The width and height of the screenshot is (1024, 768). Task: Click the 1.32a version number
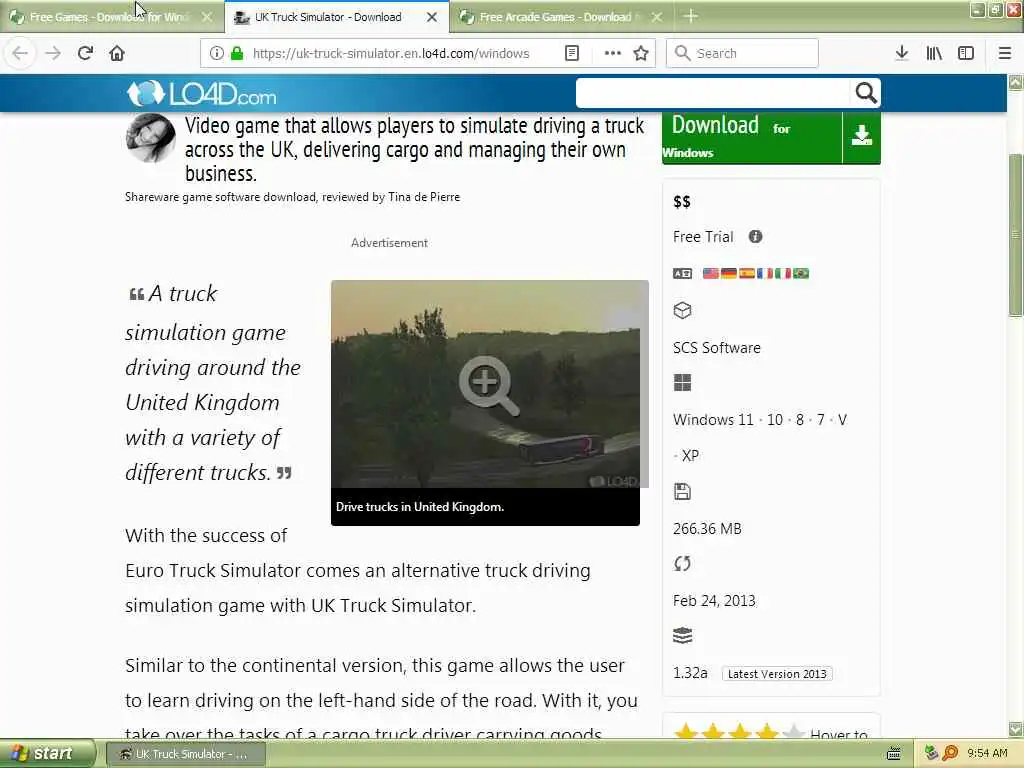coord(690,673)
